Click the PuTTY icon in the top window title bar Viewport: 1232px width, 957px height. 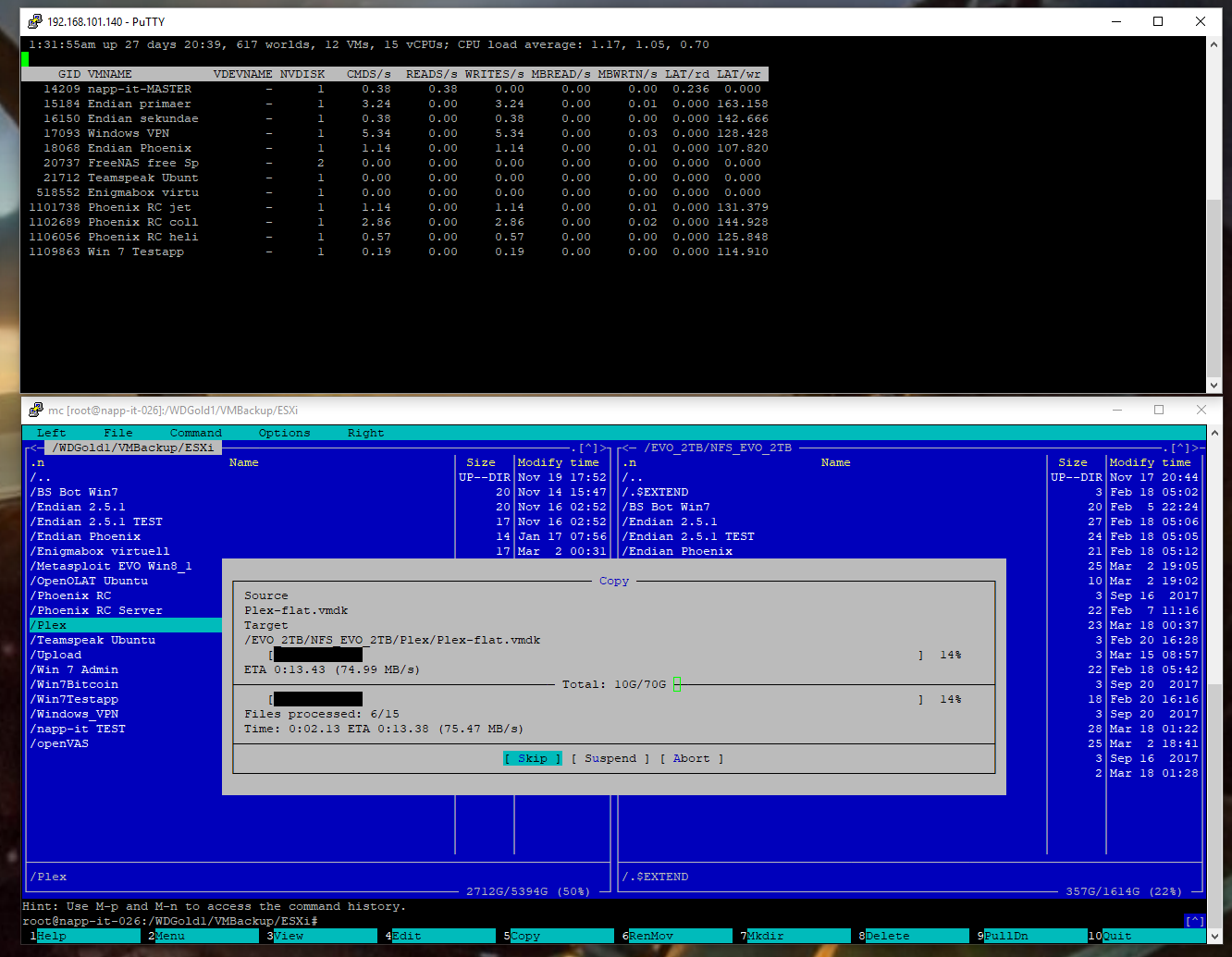[35, 21]
